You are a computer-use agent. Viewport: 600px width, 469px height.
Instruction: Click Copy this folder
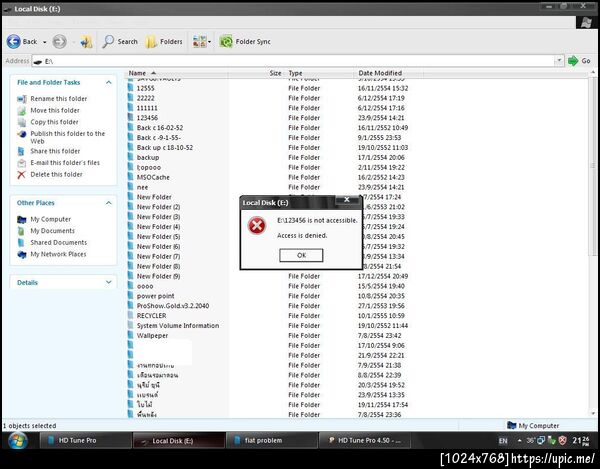(x=54, y=122)
